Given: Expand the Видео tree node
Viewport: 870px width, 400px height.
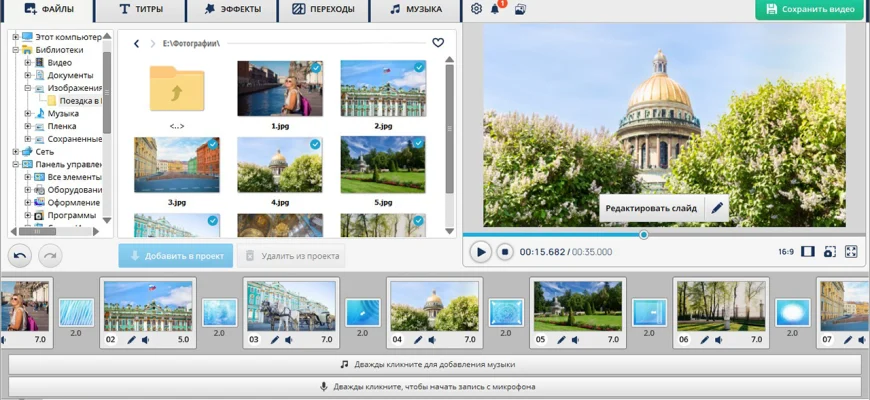Looking at the screenshot, I should pyautogui.click(x=28, y=63).
